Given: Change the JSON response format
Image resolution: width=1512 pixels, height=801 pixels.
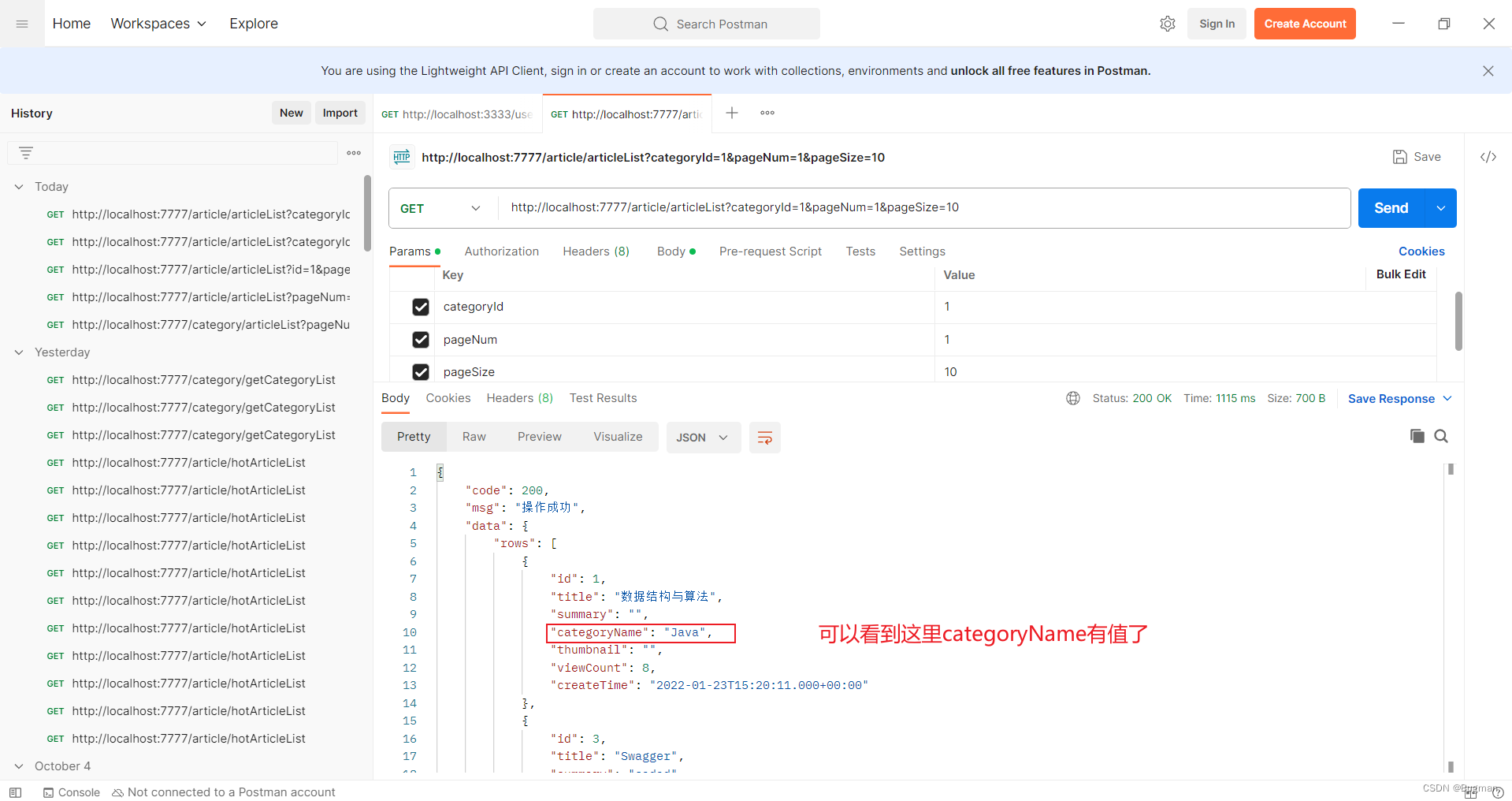Looking at the screenshot, I should 703,438.
